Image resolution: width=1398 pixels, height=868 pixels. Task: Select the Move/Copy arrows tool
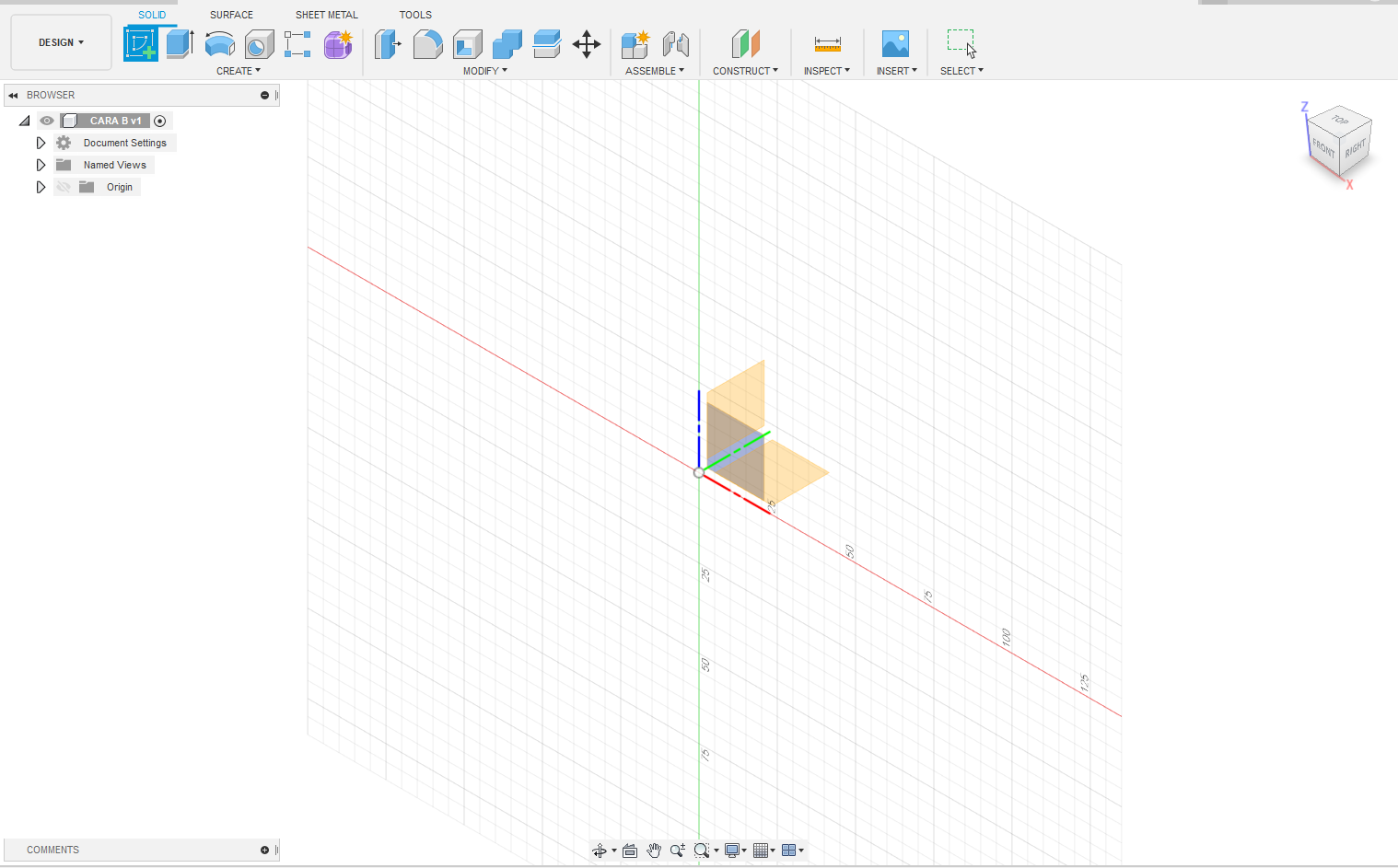point(587,44)
